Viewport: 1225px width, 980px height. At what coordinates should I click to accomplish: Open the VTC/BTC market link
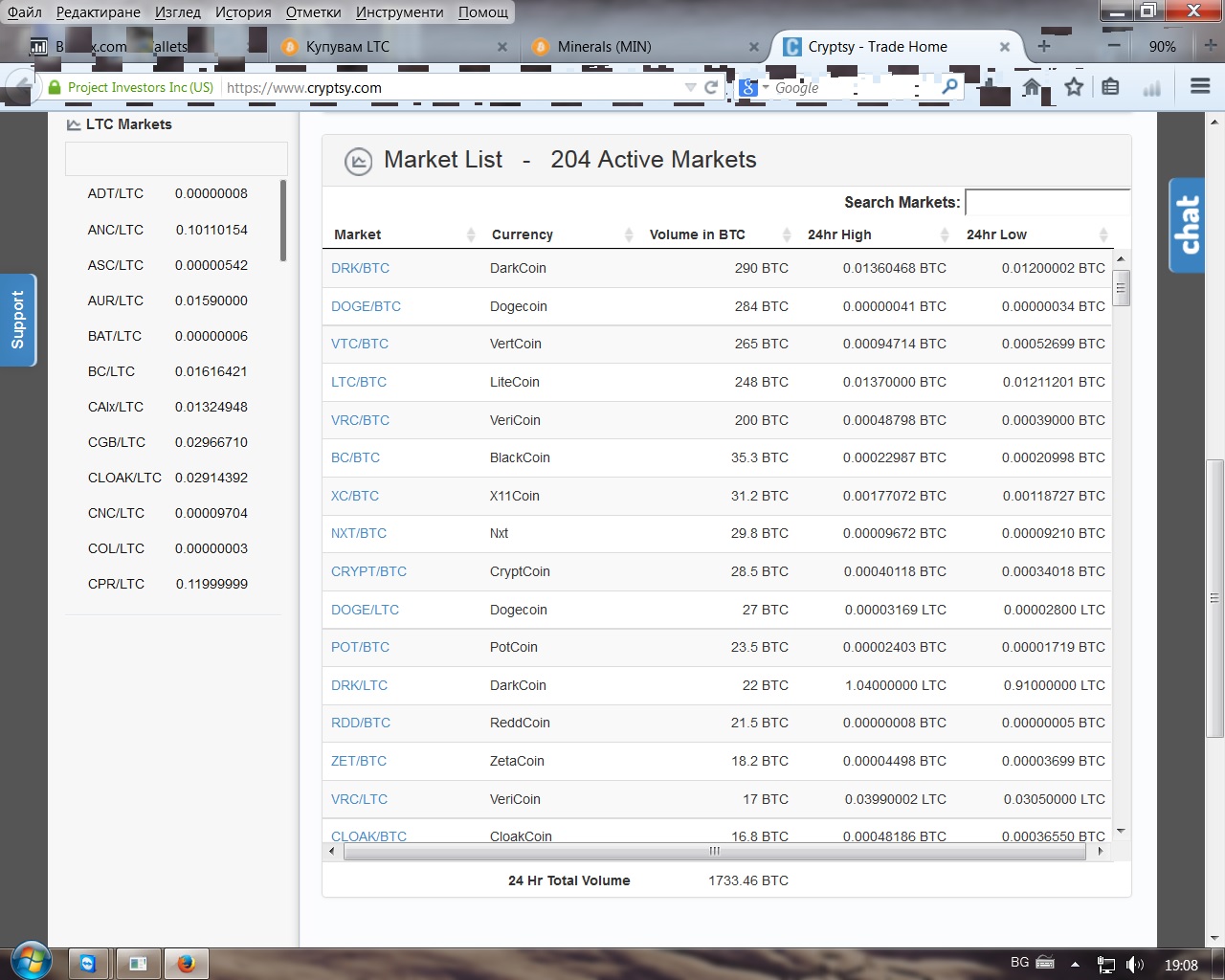pyautogui.click(x=360, y=344)
